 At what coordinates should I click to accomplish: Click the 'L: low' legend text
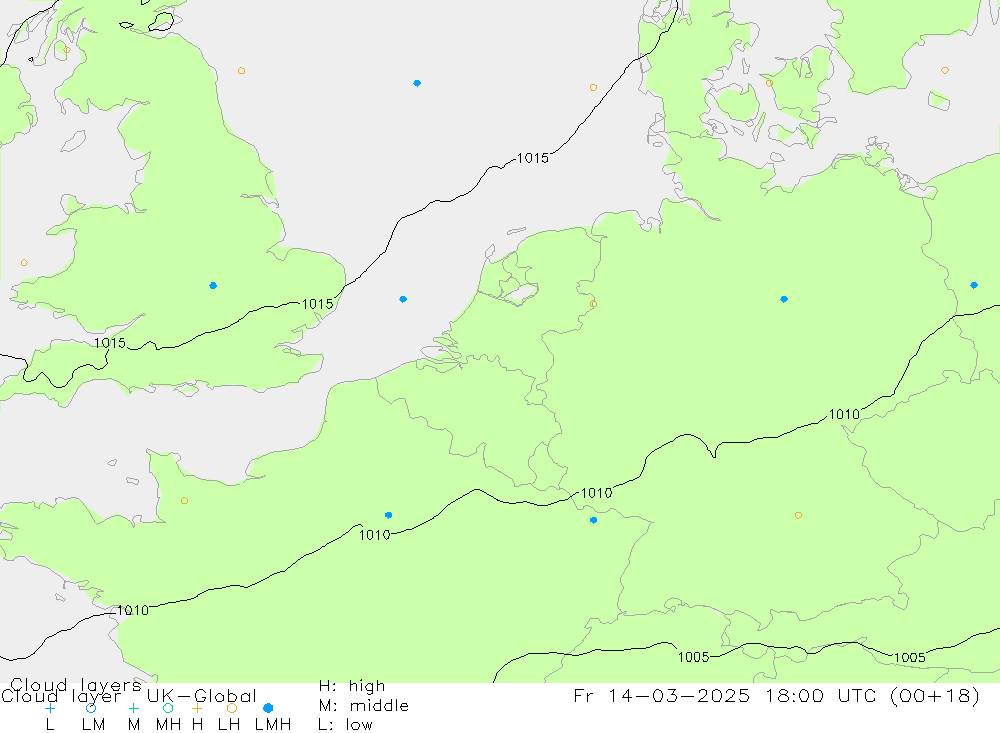point(345,725)
